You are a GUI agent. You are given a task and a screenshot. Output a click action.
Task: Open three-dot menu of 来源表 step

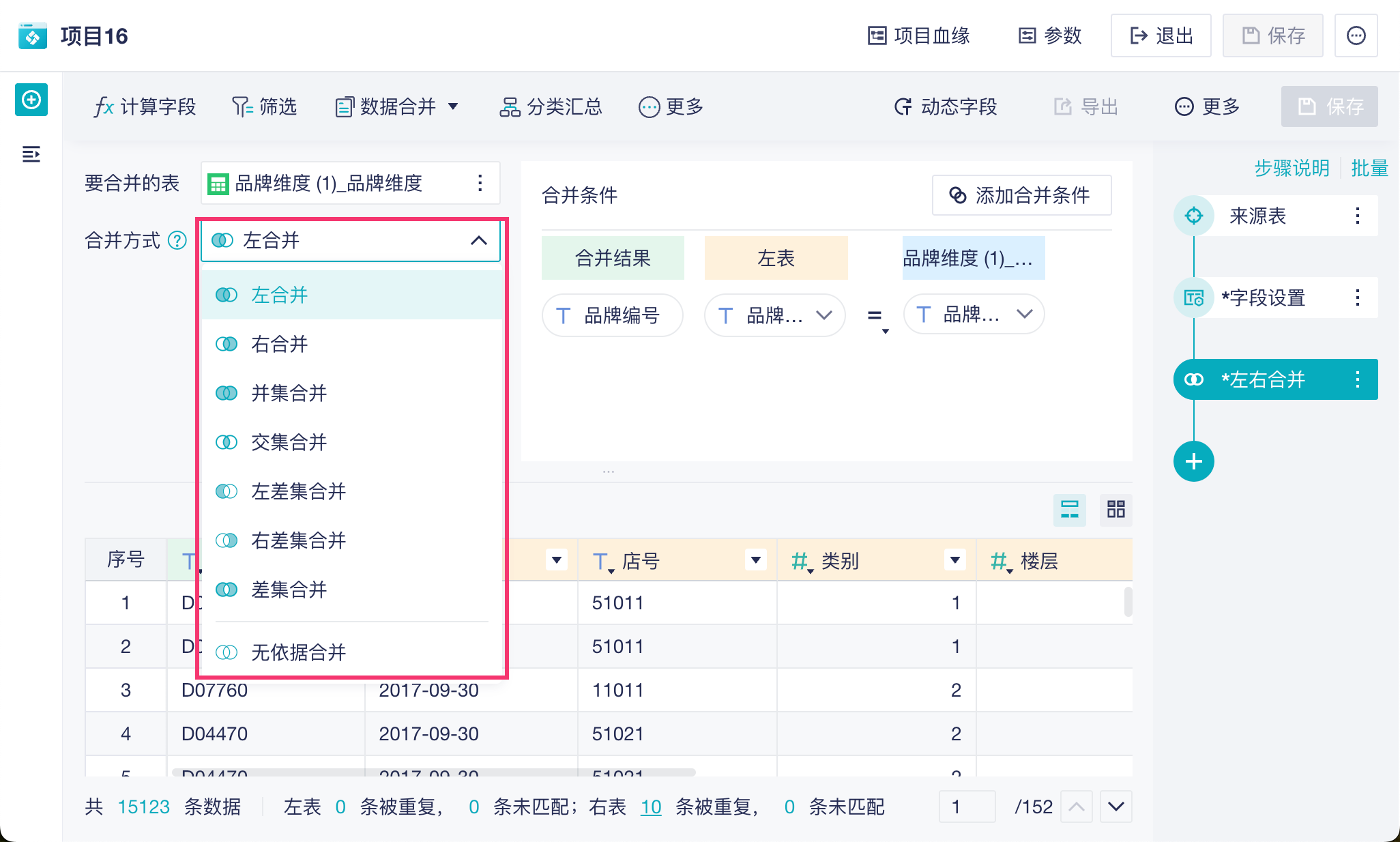[1357, 216]
